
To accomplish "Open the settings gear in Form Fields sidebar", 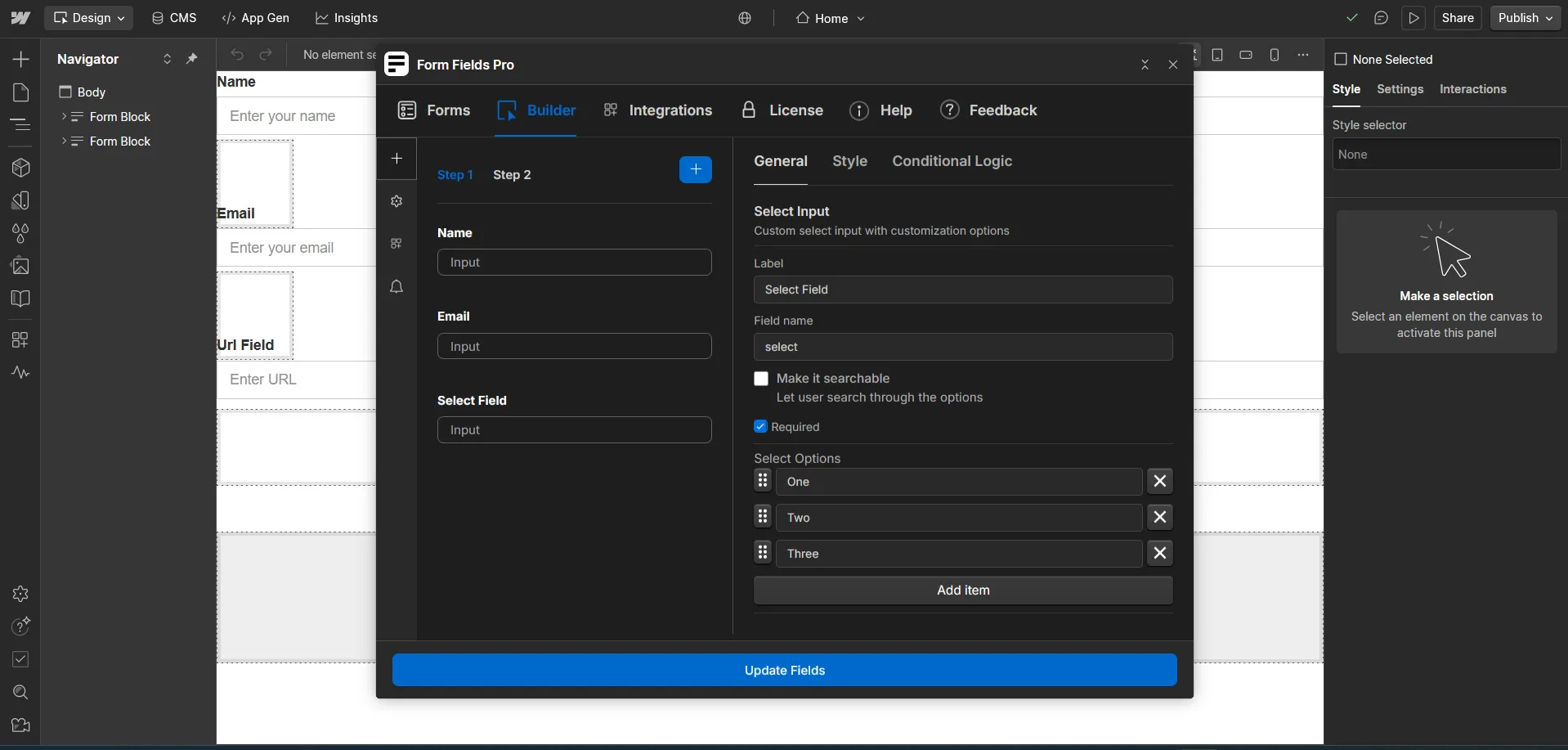I will (x=396, y=201).
